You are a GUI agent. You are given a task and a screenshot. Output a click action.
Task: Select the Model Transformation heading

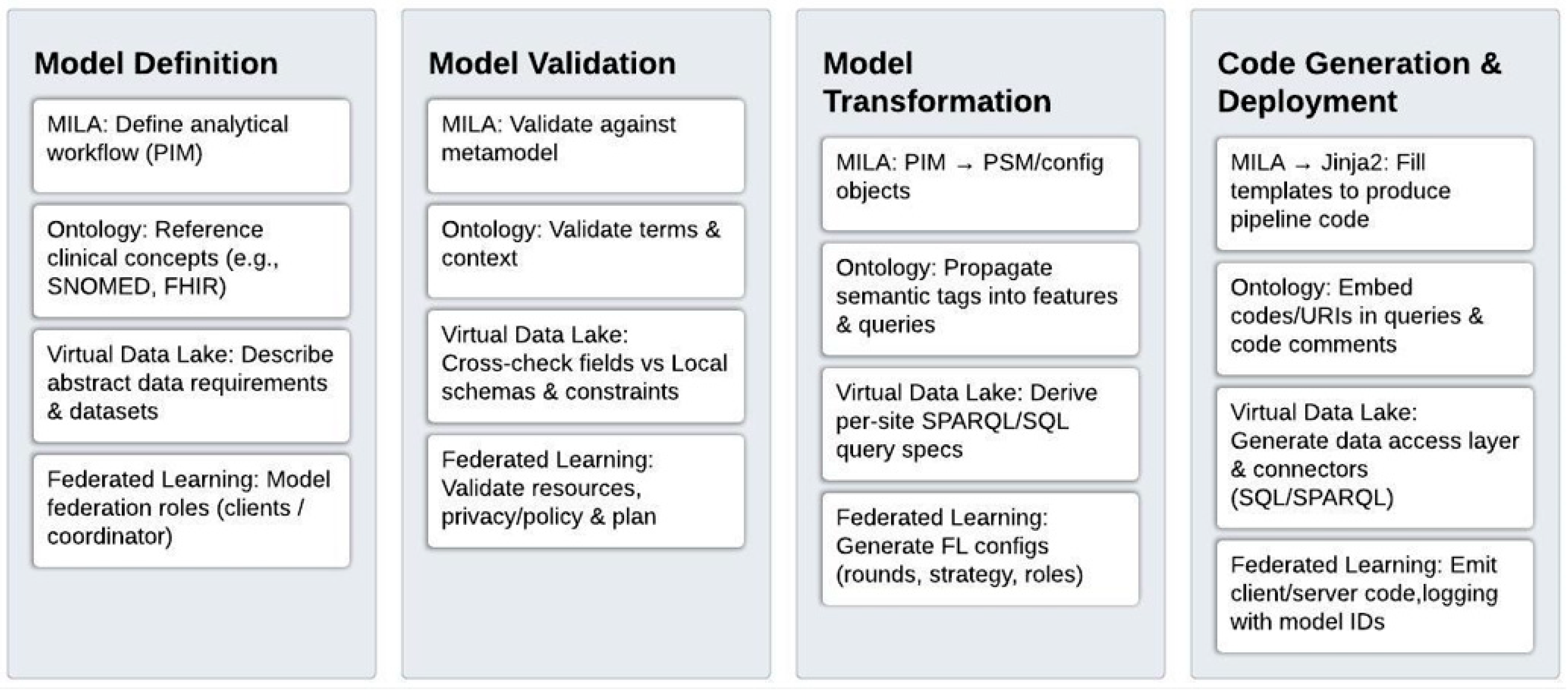937,82
